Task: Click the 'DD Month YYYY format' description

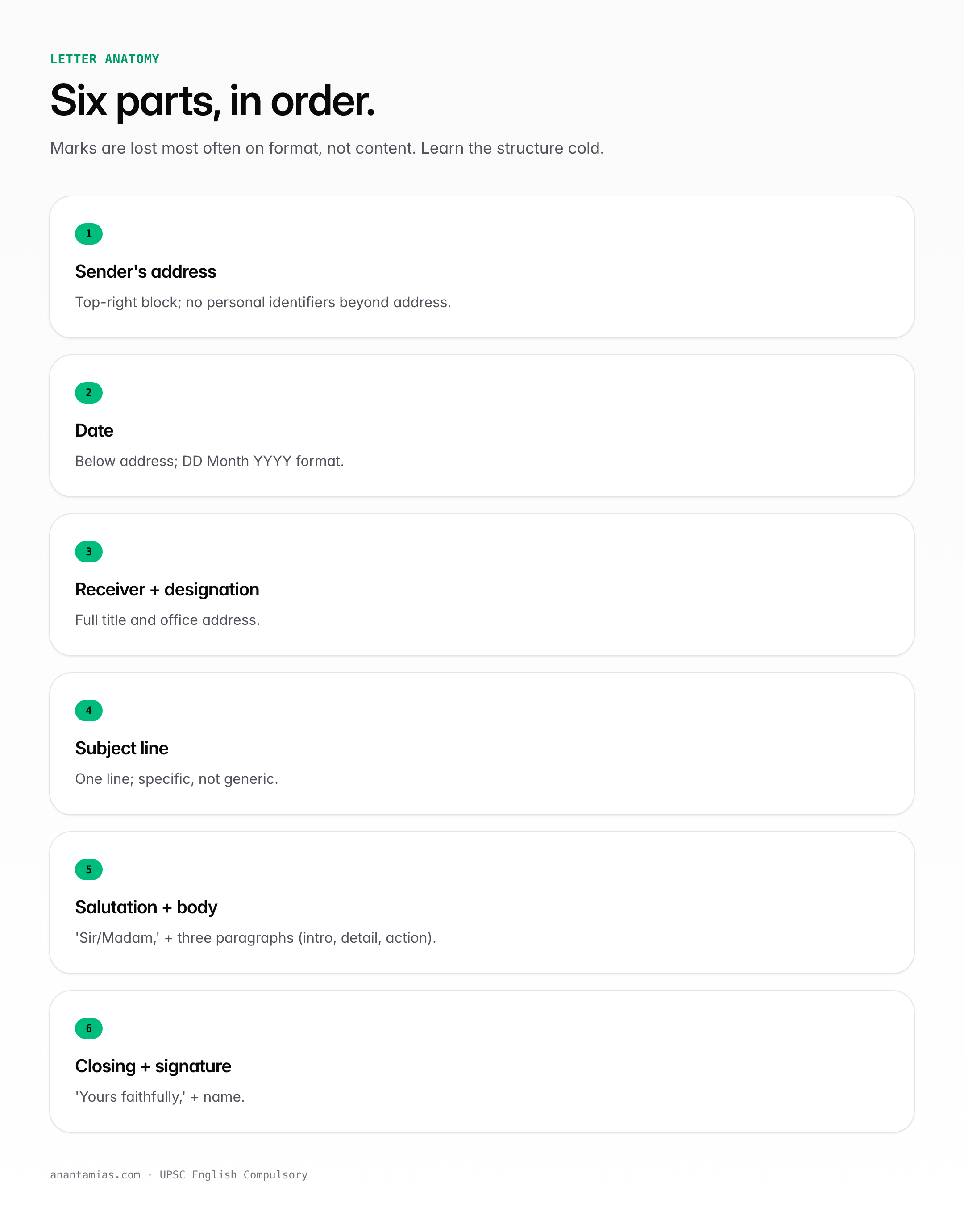Action: 209,461
